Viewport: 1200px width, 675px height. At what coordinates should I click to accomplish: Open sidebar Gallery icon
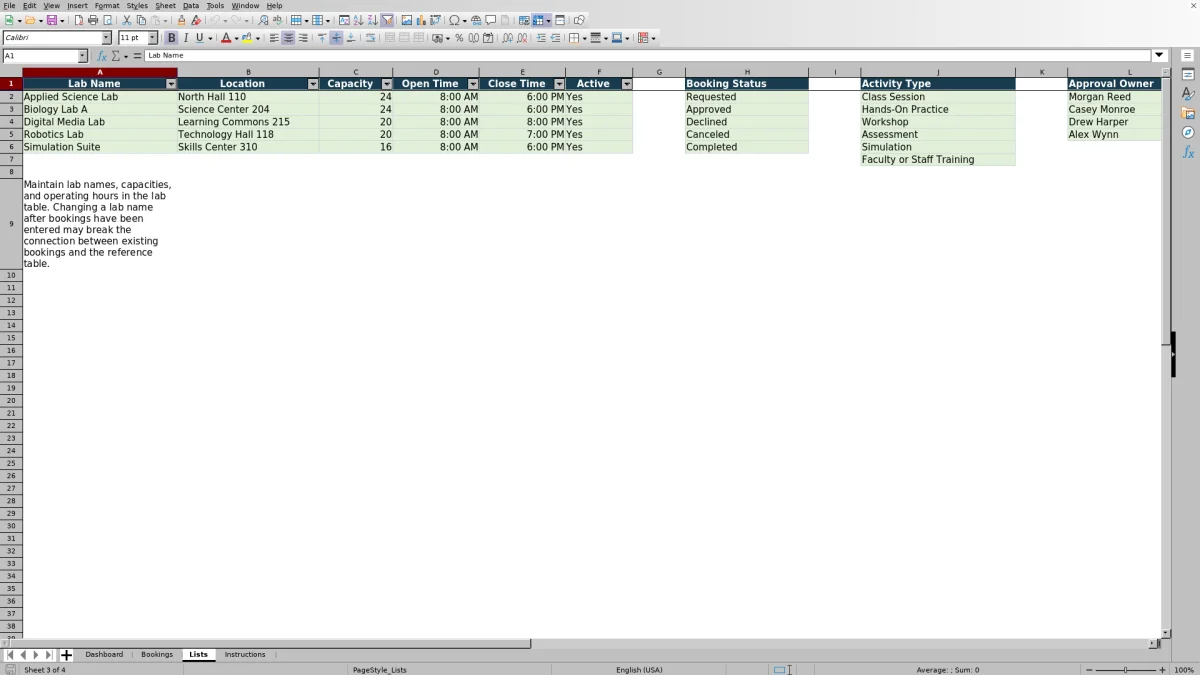pyautogui.click(x=1188, y=113)
